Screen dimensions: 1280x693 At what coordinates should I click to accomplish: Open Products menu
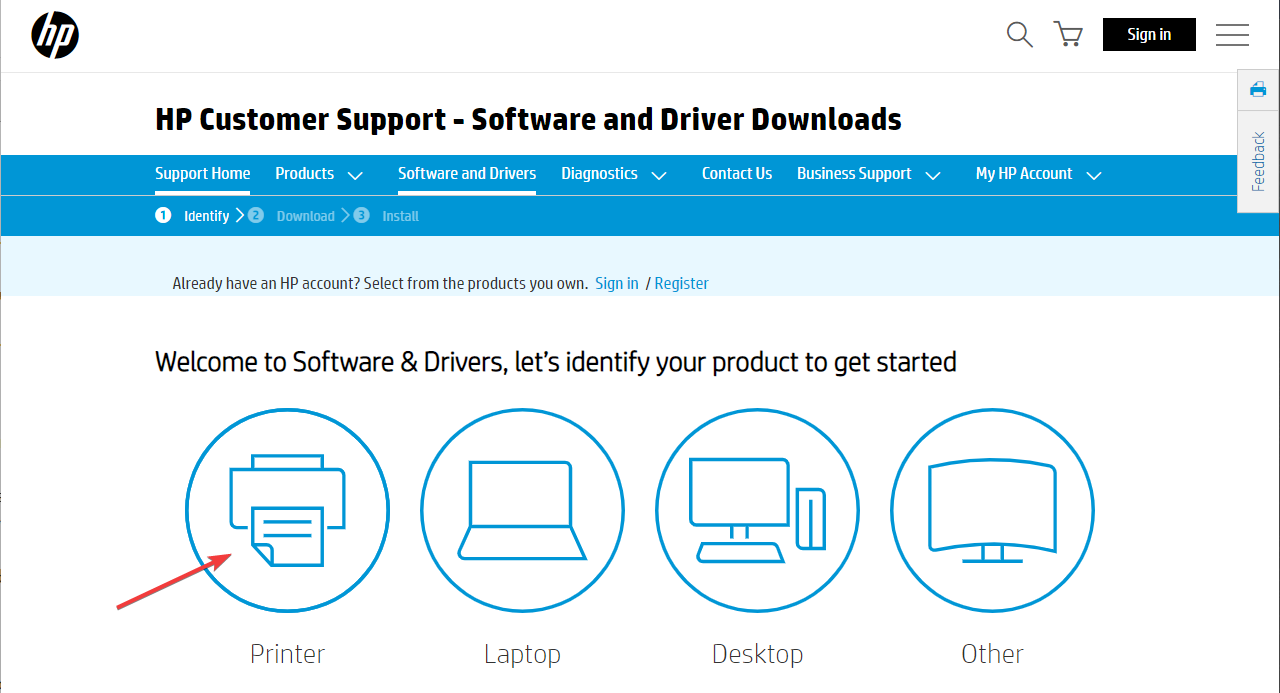tap(305, 174)
